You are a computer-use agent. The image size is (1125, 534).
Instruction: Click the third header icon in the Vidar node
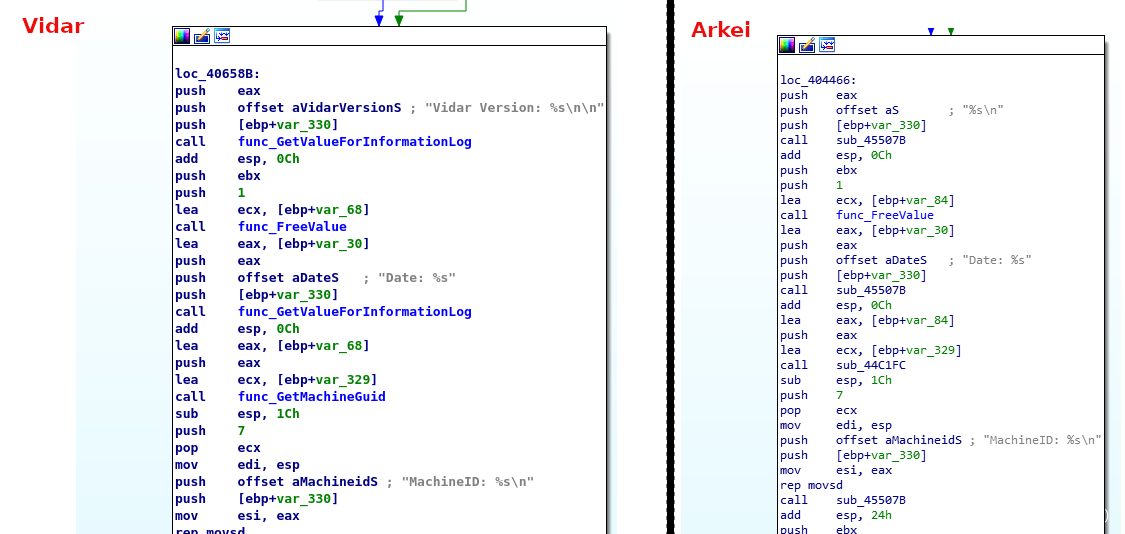coord(222,36)
